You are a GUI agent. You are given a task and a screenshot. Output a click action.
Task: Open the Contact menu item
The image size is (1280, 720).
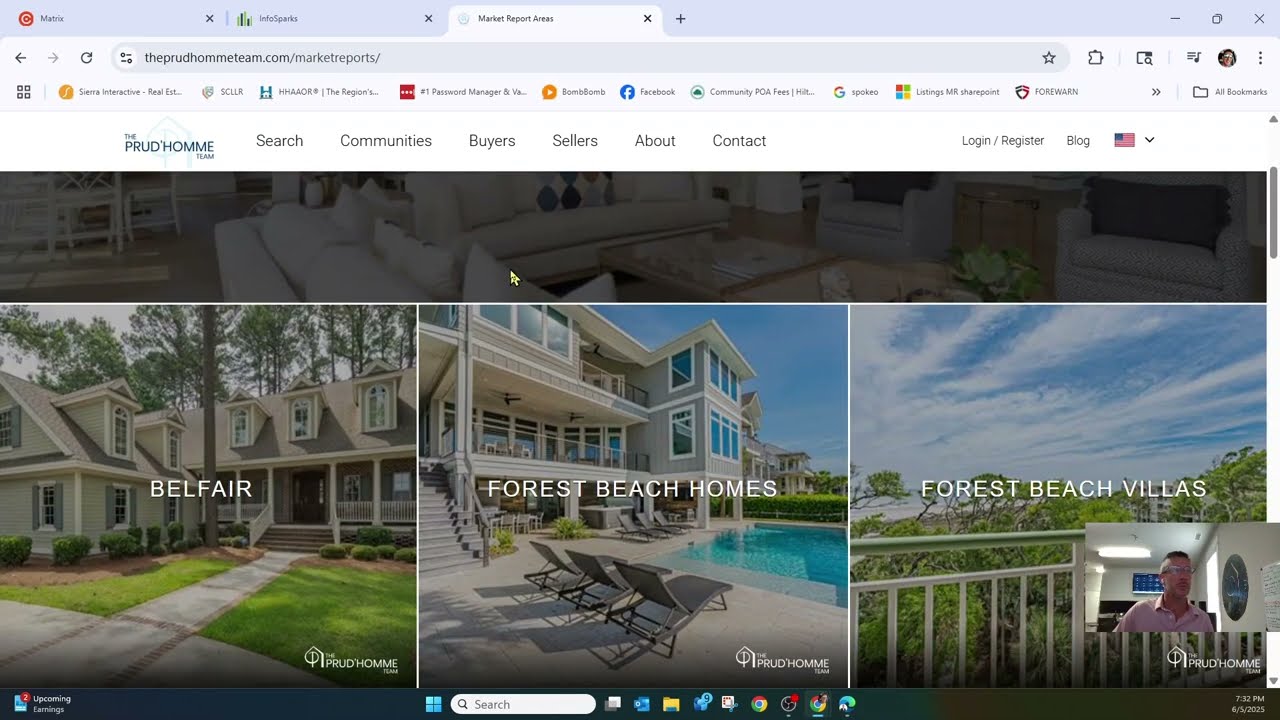tap(739, 141)
